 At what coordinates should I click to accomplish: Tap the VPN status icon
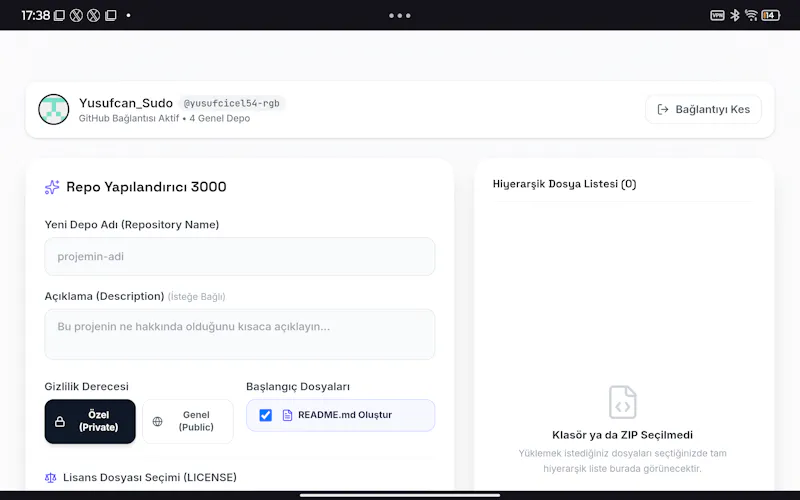717,15
